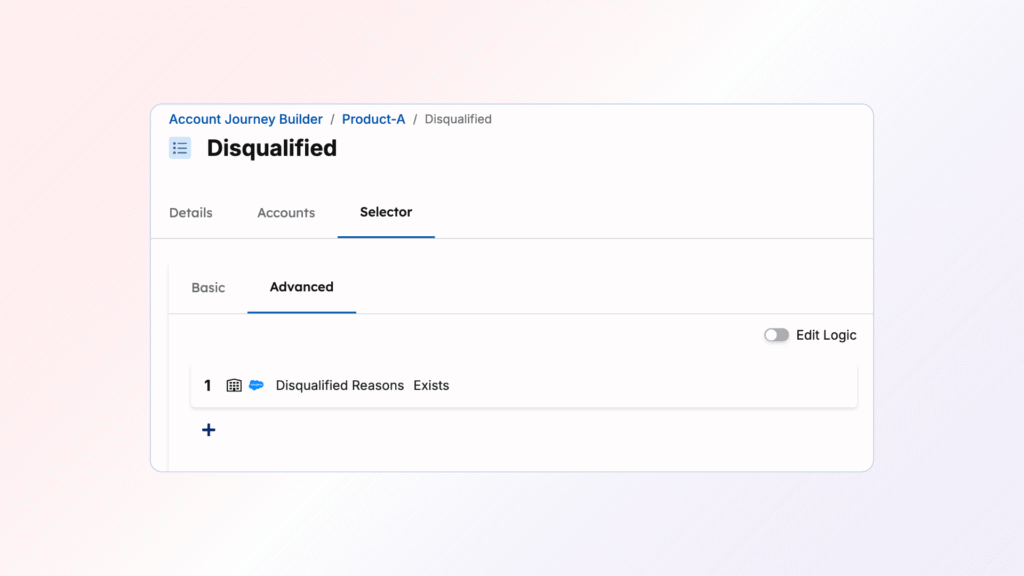
Task: Open the Product-A breadcrumb link
Action: [373, 119]
